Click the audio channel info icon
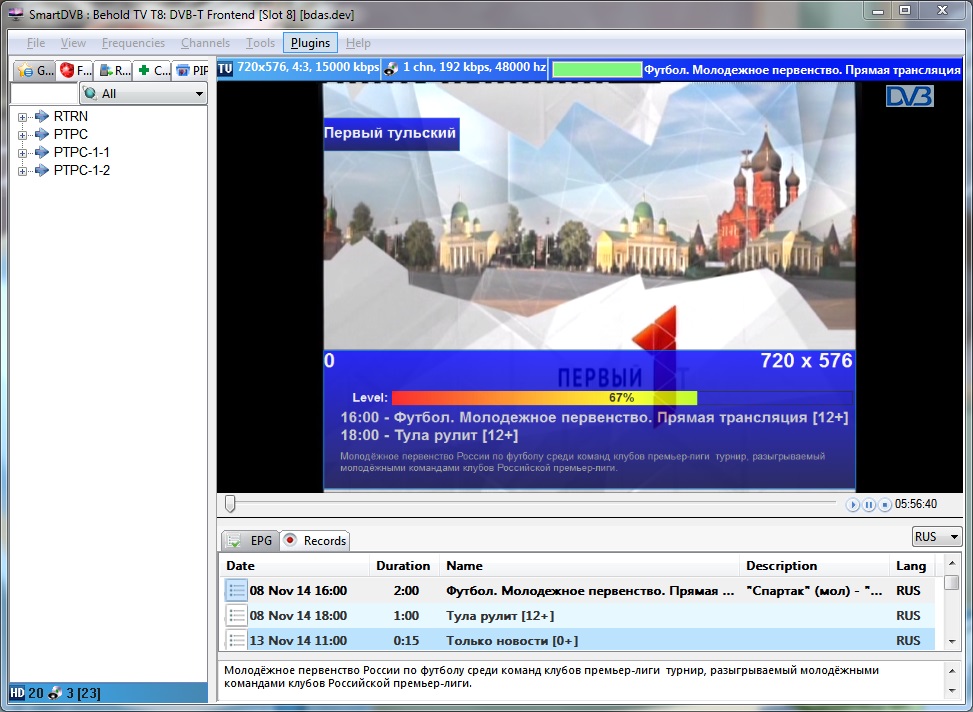Viewport: 973px width, 712px height. coord(392,68)
